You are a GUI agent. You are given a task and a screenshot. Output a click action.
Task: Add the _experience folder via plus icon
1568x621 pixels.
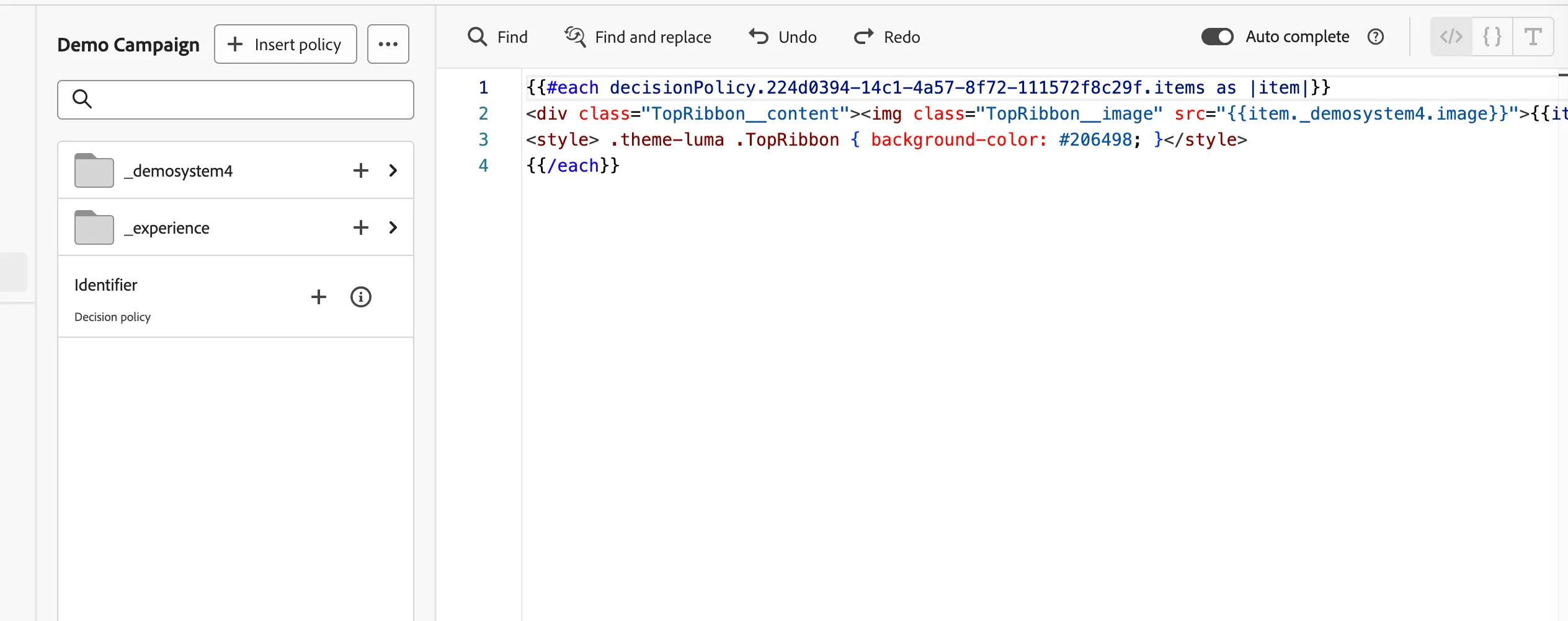[361, 227]
